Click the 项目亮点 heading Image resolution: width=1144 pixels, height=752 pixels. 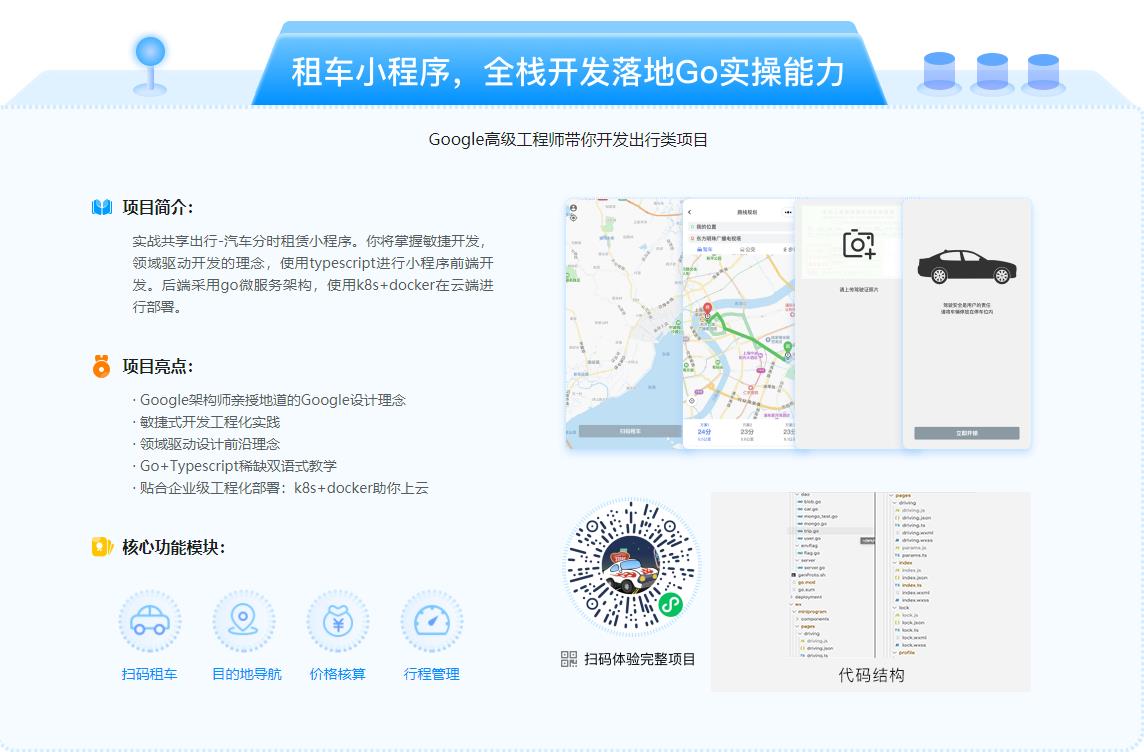click(x=158, y=366)
